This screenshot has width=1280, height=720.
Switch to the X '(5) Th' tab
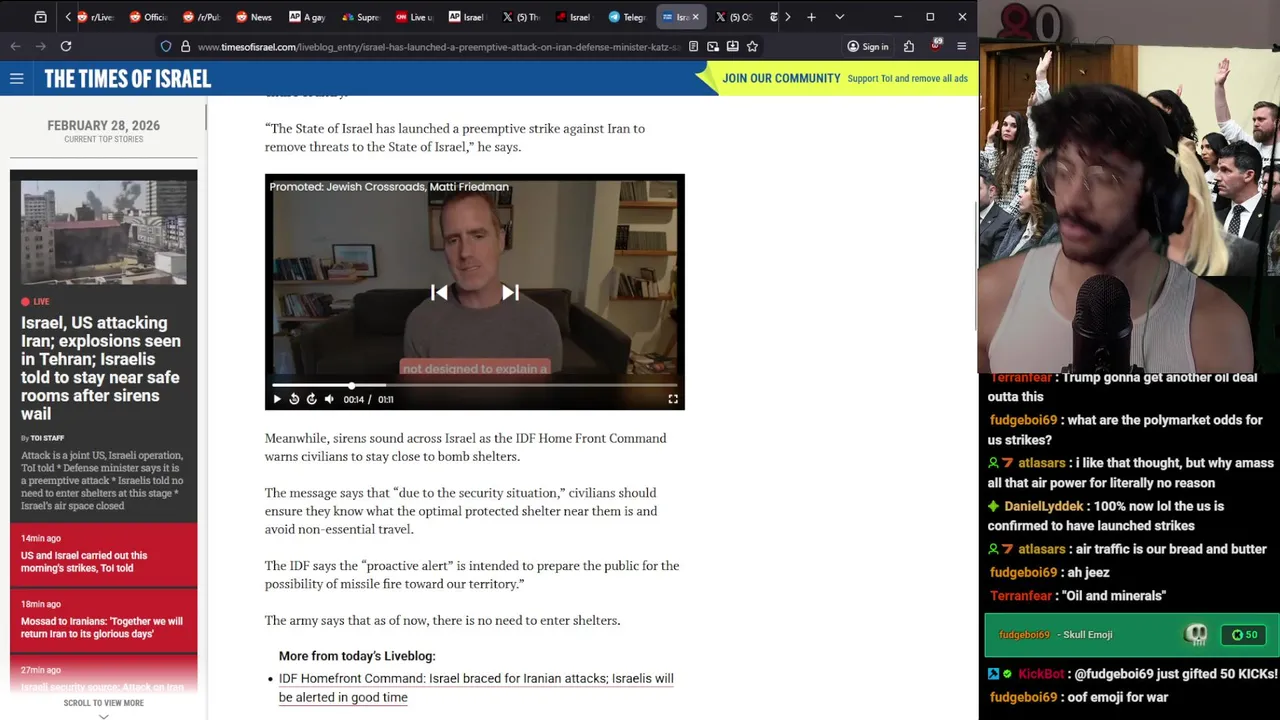coord(520,17)
